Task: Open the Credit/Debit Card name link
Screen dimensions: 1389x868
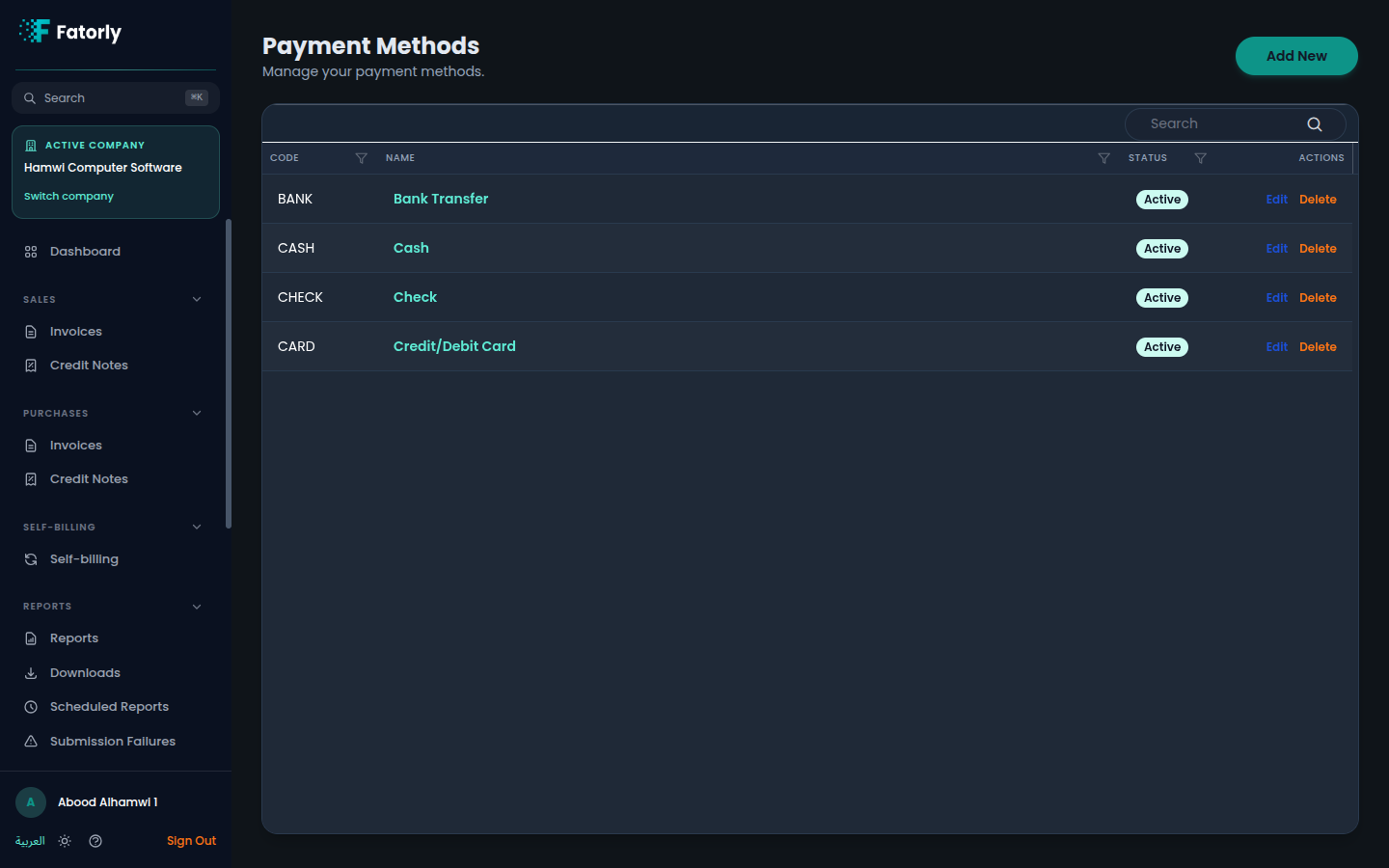Action: (454, 346)
